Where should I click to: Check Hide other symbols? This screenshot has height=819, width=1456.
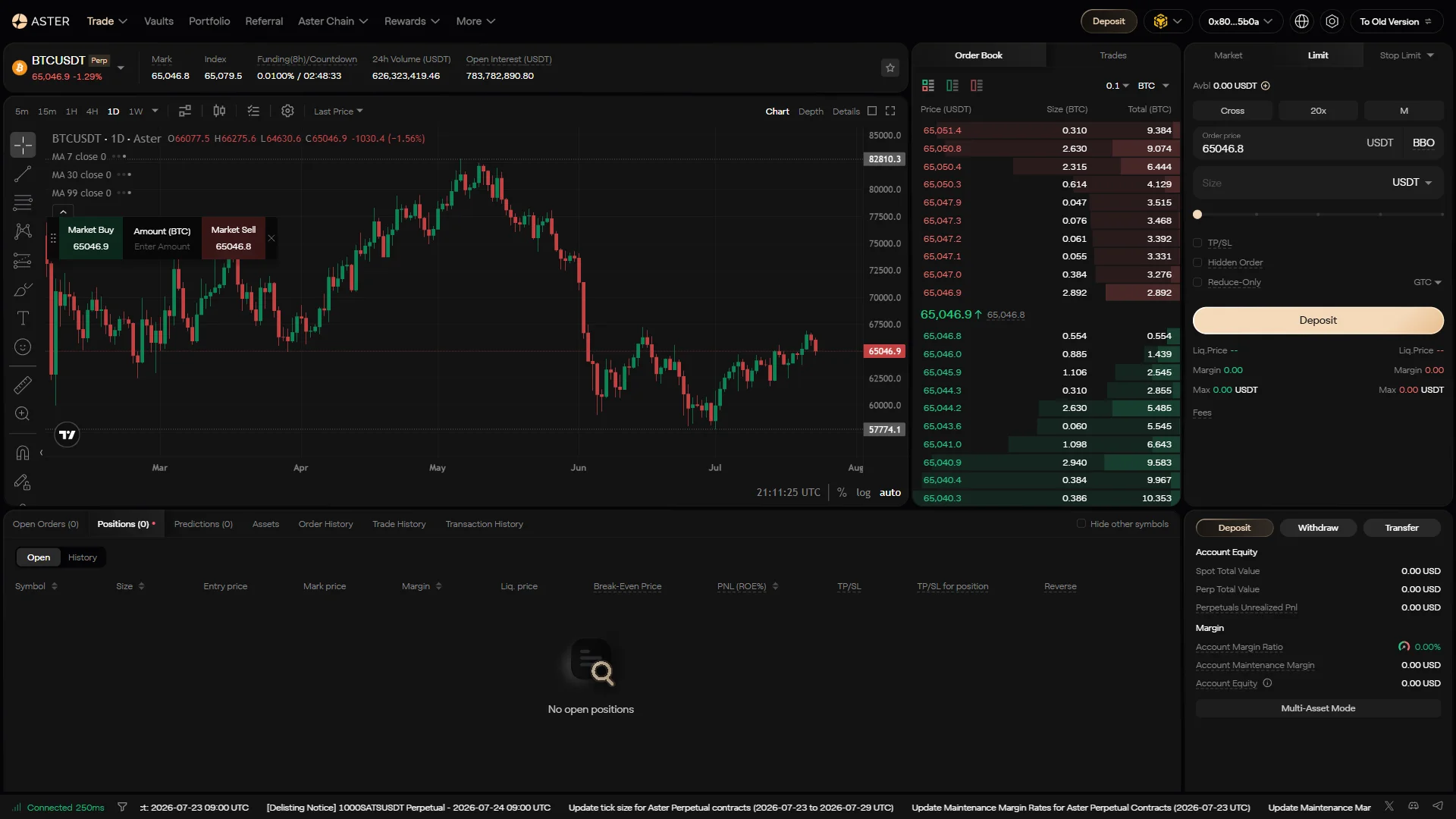click(x=1081, y=524)
